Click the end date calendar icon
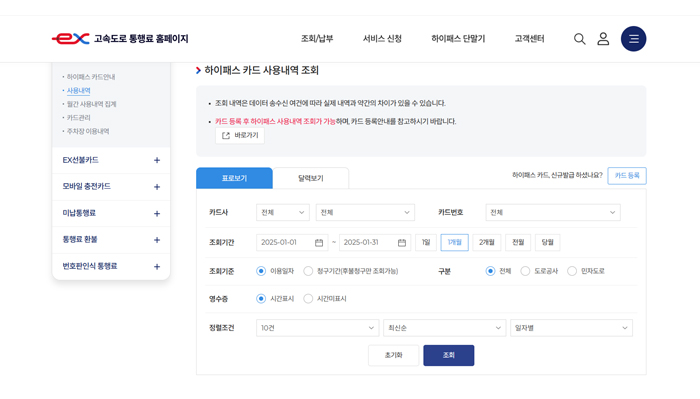The width and height of the screenshot is (700, 399). [402, 242]
